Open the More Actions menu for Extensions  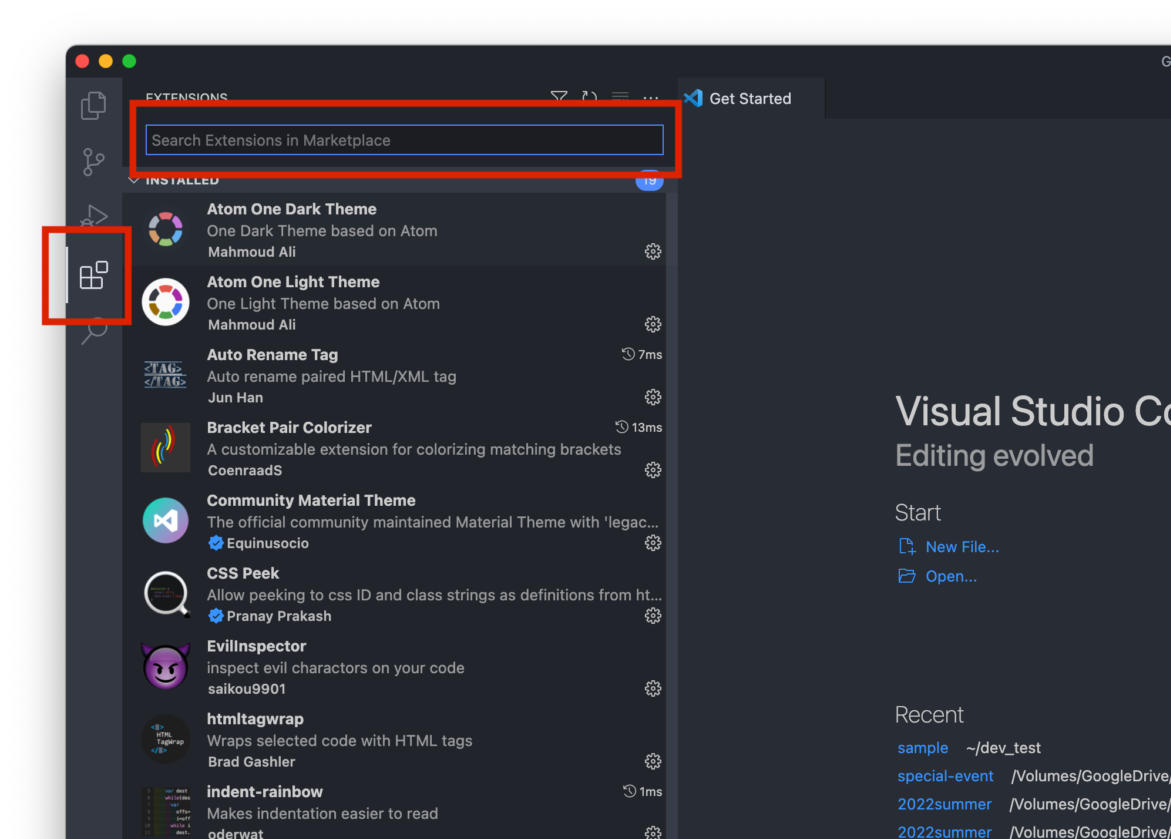651,97
